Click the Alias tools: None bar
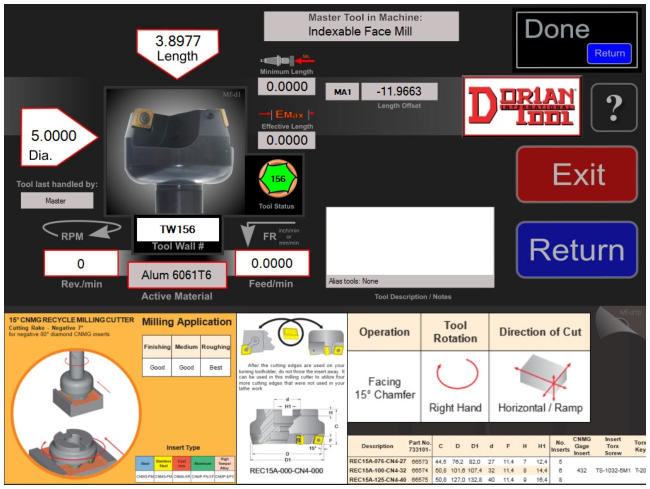The height and width of the screenshot is (489, 650). (x=410, y=281)
